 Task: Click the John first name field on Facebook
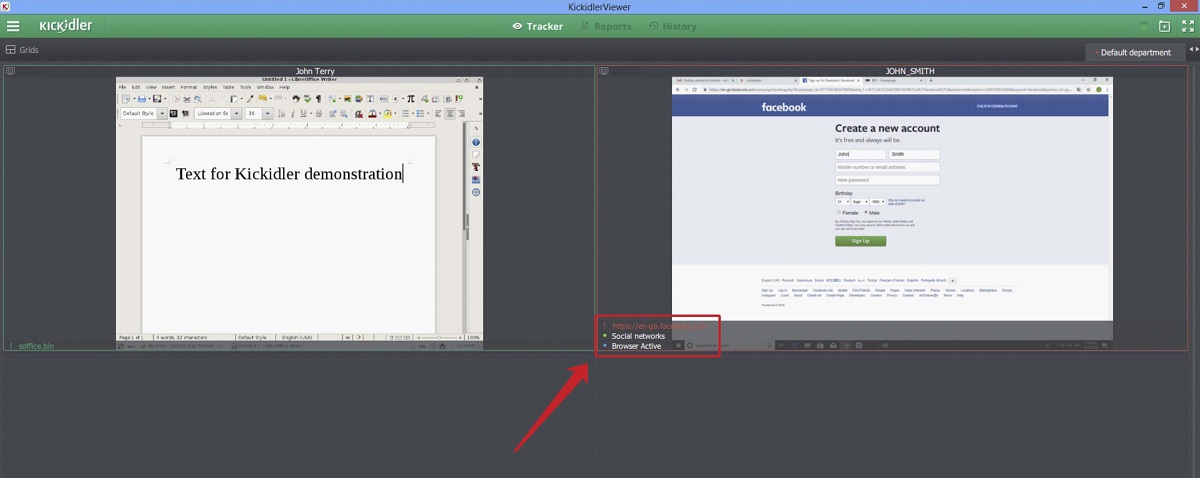point(860,154)
